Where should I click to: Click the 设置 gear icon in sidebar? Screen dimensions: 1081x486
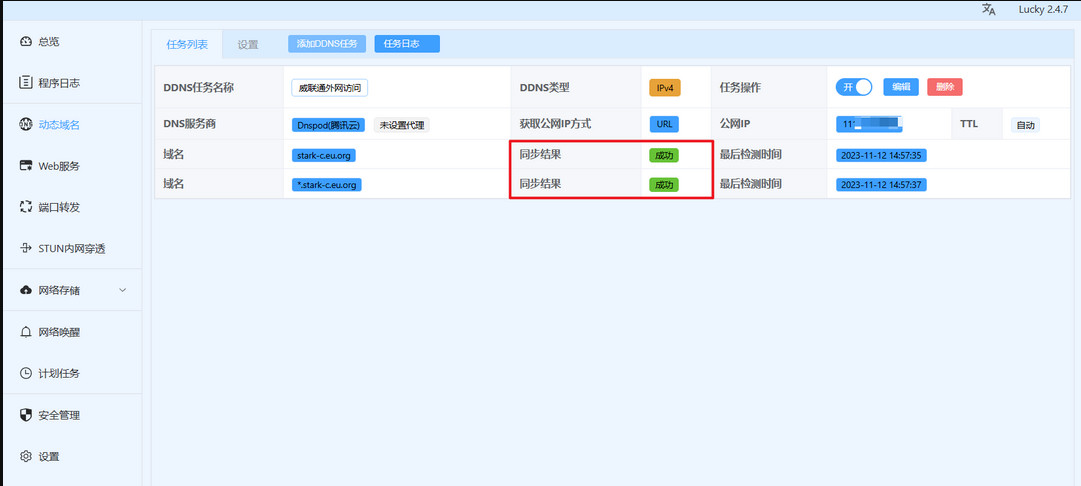(x=26, y=456)
